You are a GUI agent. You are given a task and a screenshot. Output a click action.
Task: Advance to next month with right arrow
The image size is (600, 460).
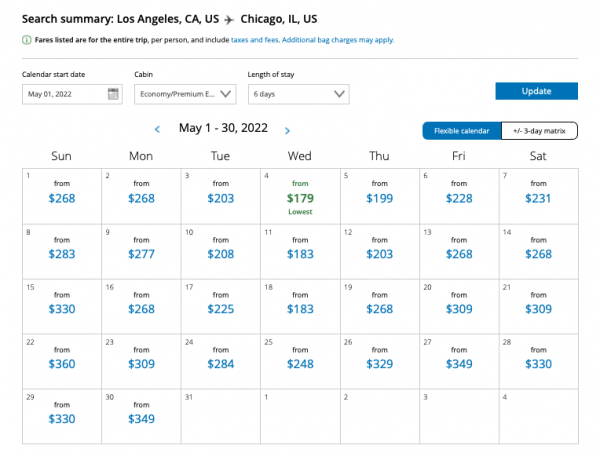pyautogui.click(x=288, y=130)
